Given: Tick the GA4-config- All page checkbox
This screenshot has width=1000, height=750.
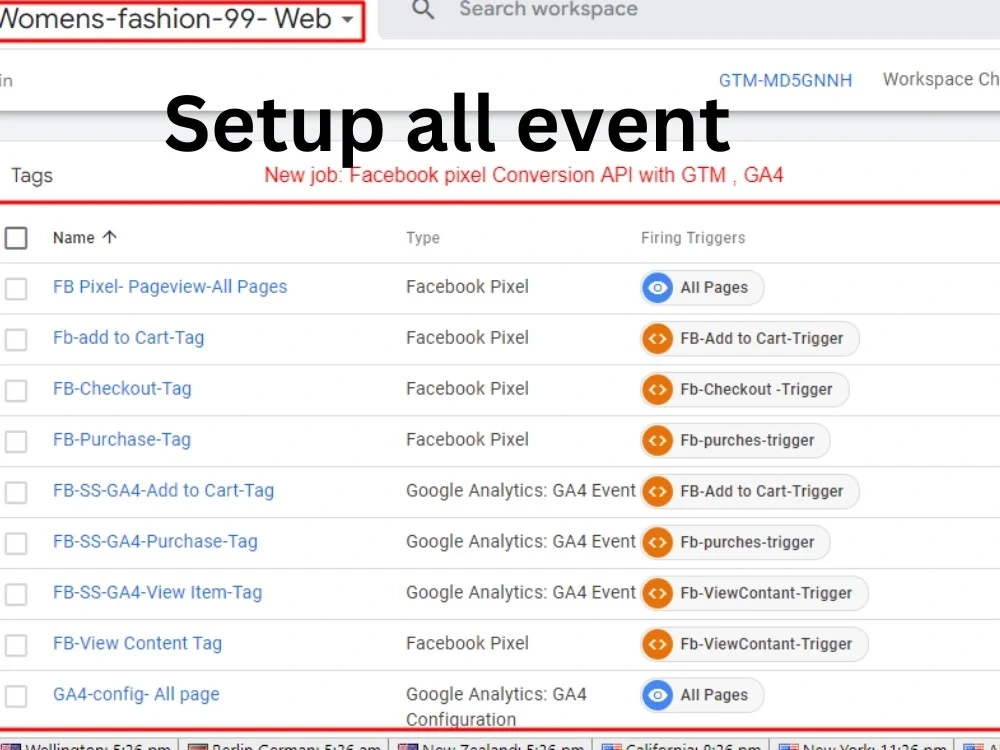Looking at the screenshot, I should pyautogui.click(x=16, y=696).
